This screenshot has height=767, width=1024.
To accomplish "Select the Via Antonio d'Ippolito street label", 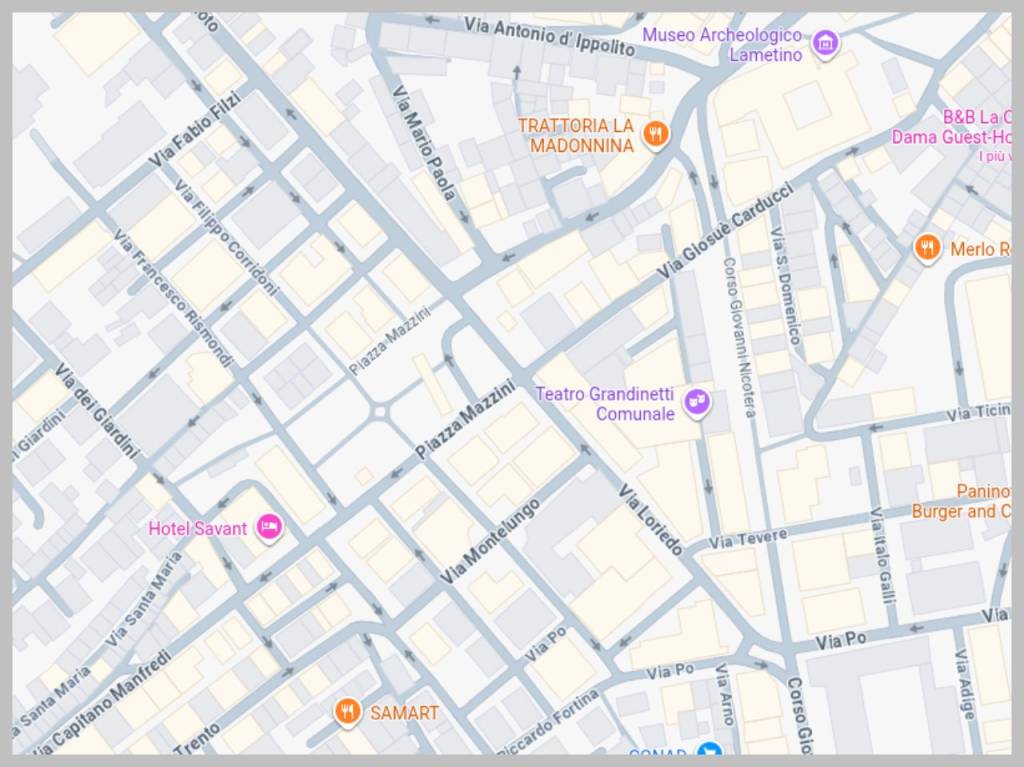I will 549,36.
